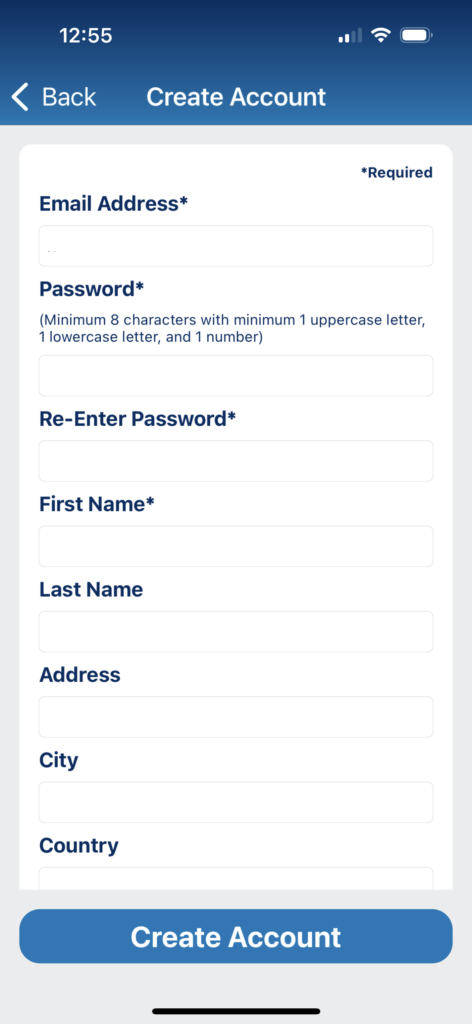Tap the Back chevron arrow icon
This screenshot has width=472, height=1024.
coord(20,97)
